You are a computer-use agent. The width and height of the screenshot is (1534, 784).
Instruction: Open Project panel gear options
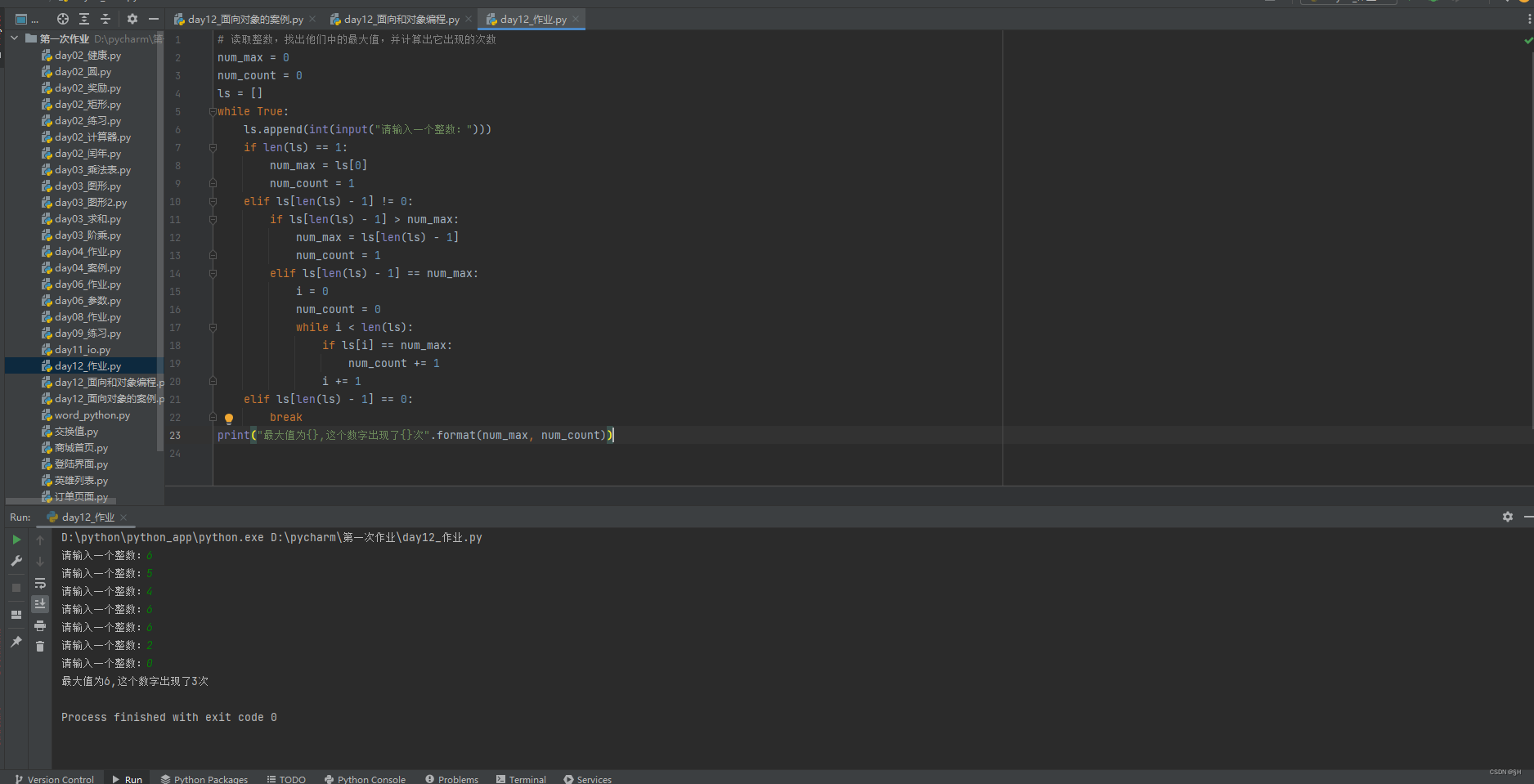pos(132,19)
